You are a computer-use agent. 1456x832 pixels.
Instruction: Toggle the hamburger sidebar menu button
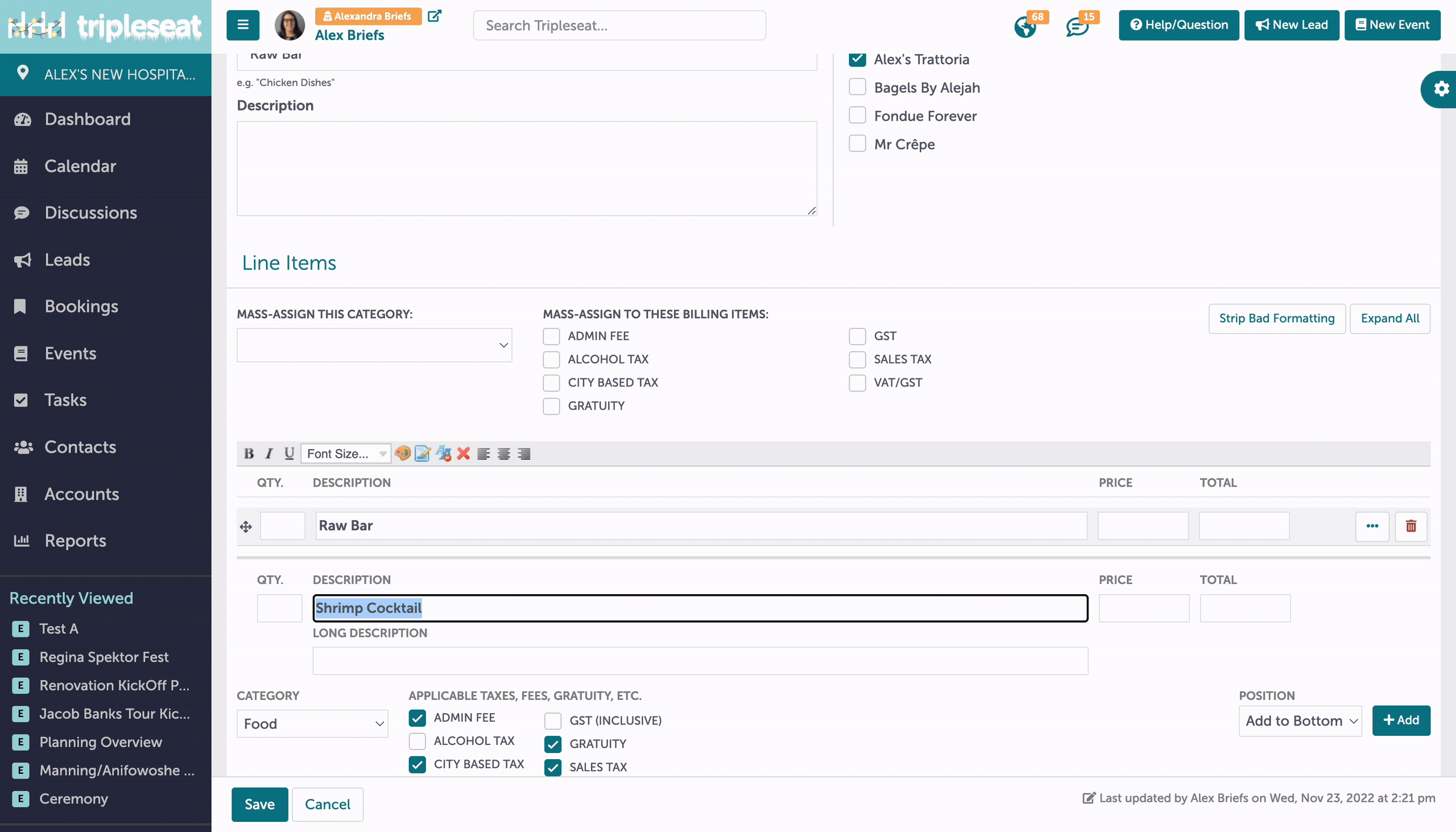(x=243, y=25)
